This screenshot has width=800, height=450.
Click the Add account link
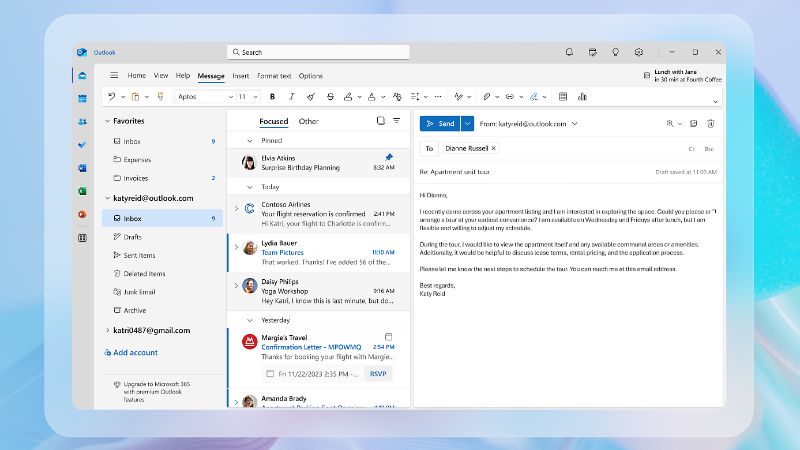pyautogui.click(x=131, y=352)
